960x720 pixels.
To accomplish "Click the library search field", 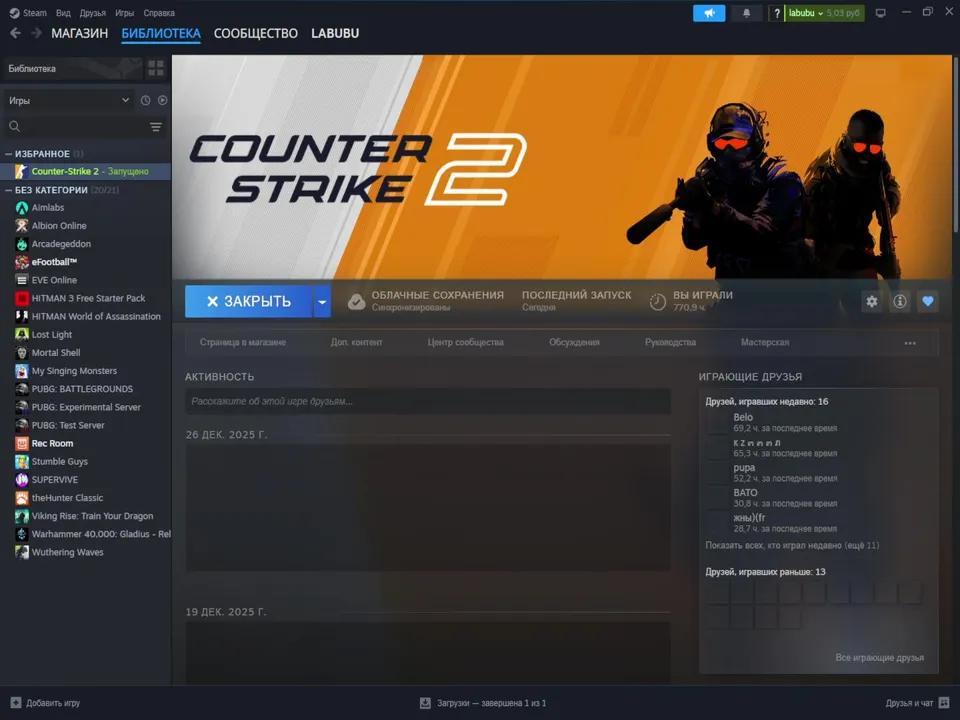I will tap(80, 127).
